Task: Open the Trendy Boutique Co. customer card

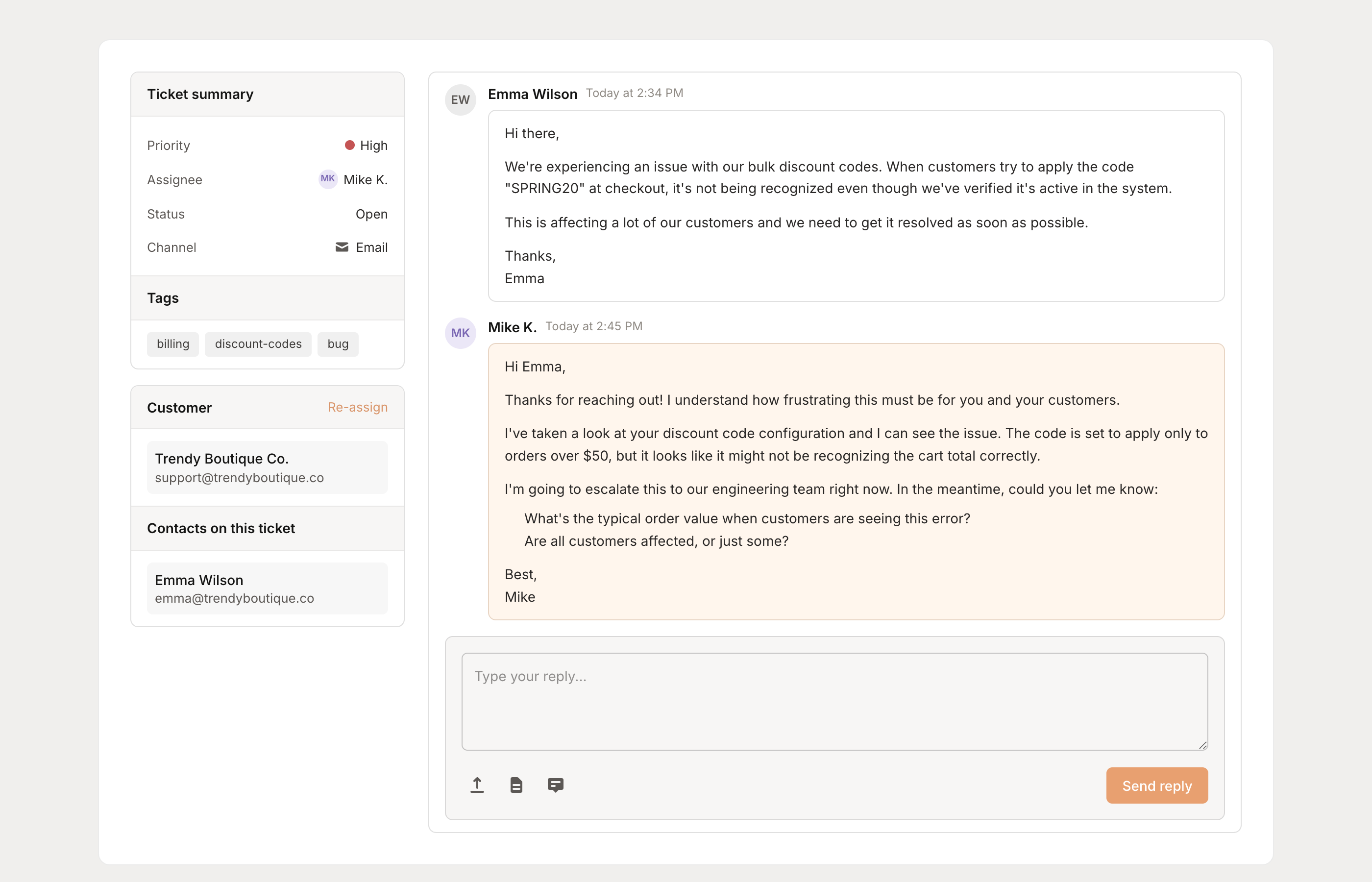Action: point(267,467)
